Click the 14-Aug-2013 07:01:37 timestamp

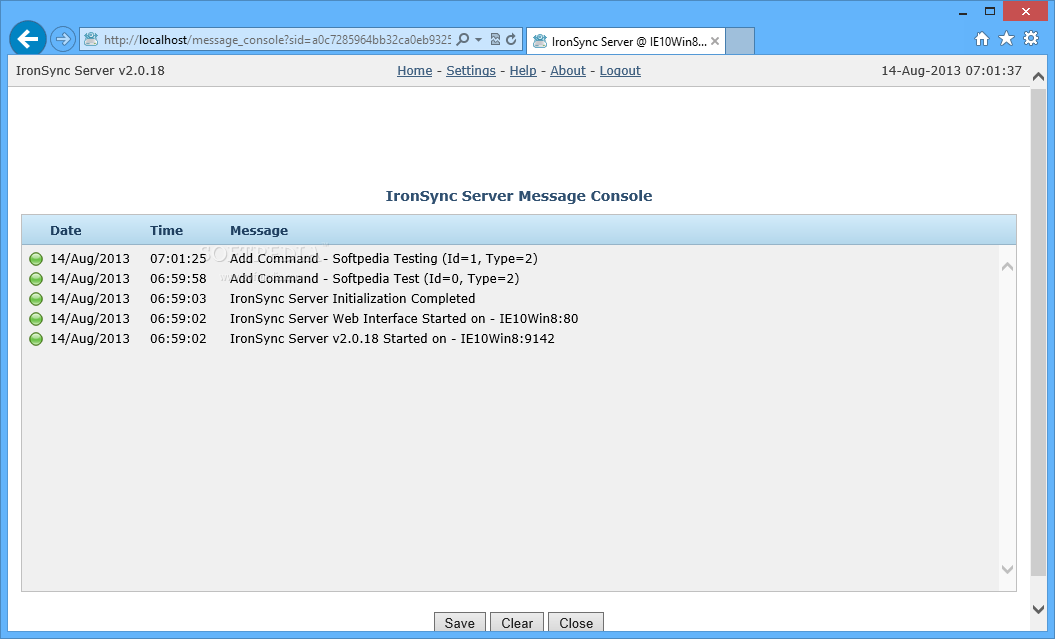click(951, 71)
